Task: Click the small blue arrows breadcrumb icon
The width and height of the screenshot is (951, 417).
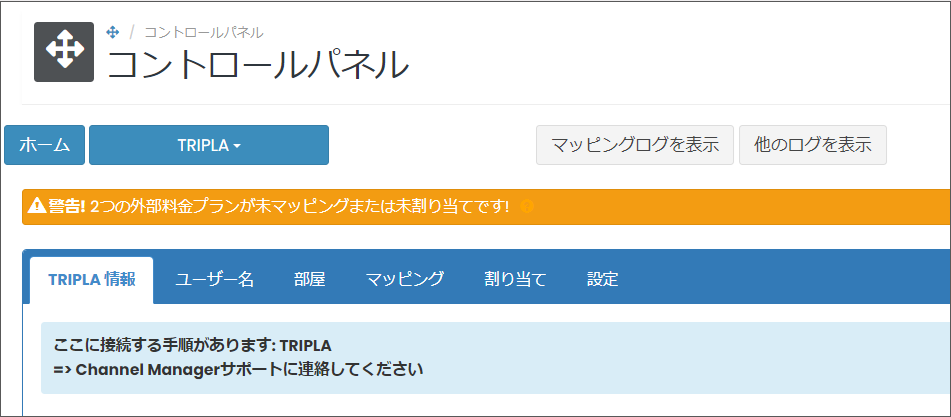Action: [x=113, y=33]
